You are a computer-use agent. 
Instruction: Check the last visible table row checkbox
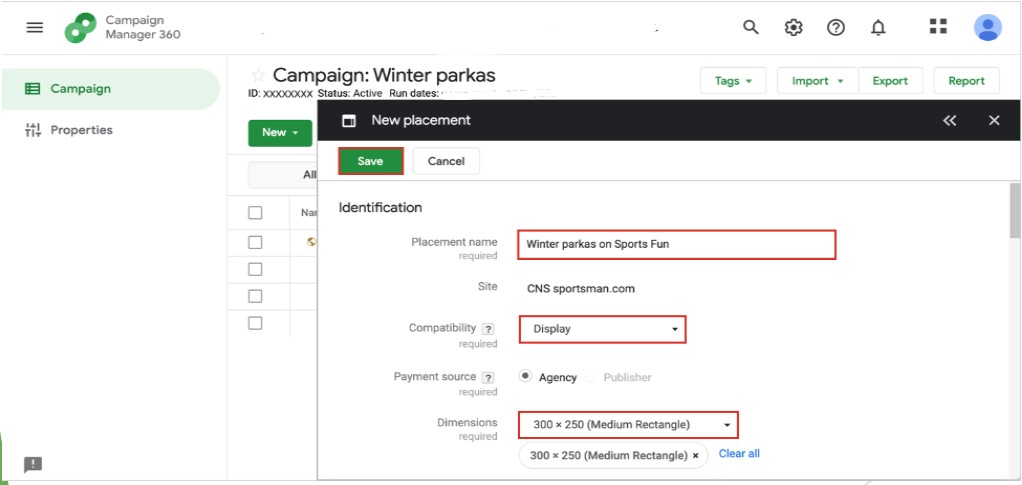pyautogui.click(x=256, y=323)
